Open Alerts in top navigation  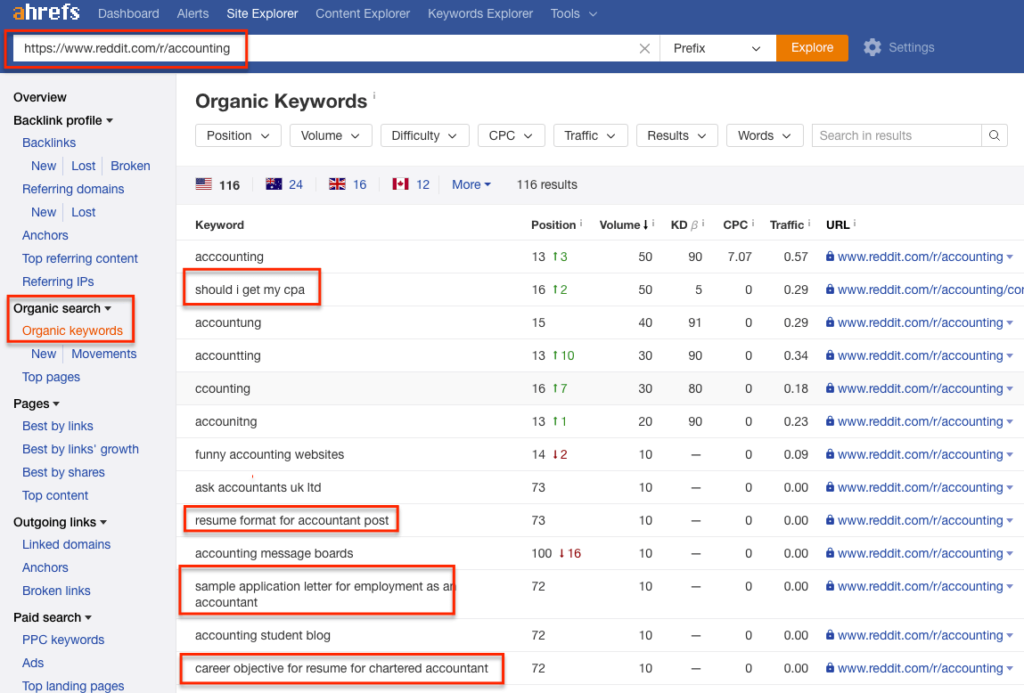193,14
